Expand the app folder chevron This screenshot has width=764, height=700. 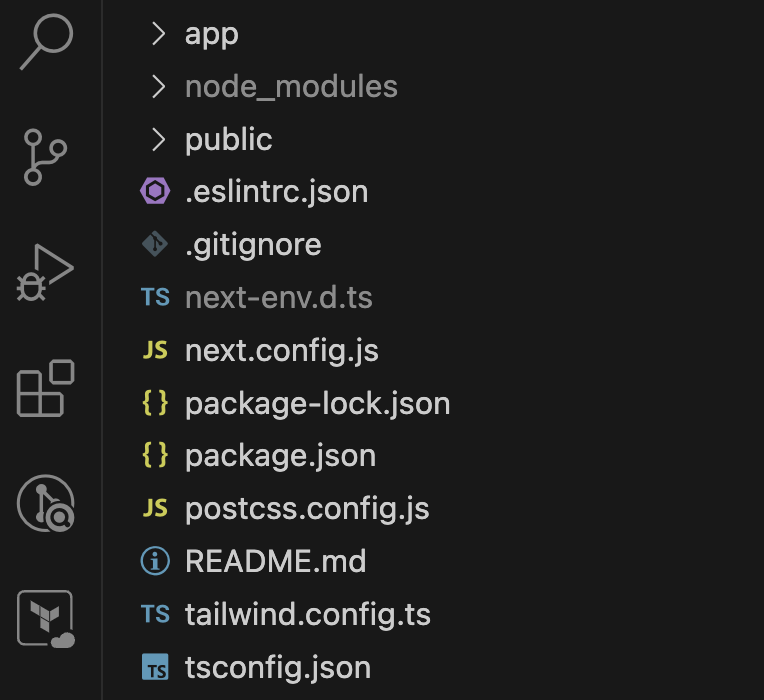tap(158, 34)
